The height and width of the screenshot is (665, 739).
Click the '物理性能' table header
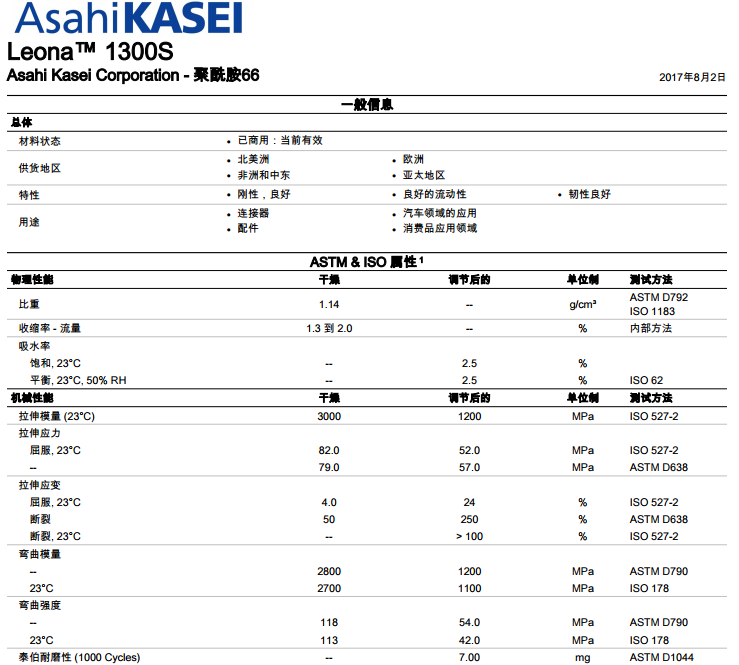[x=32, y=280]
